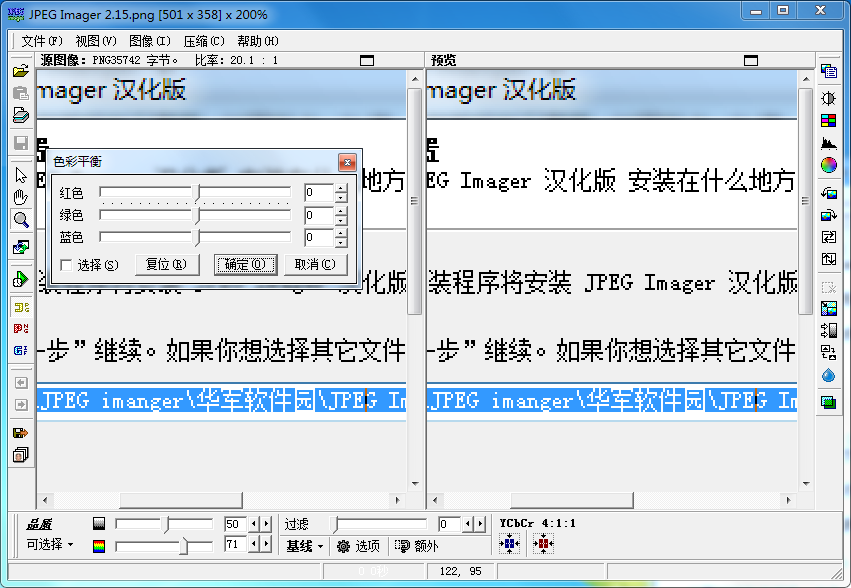Click the blue chroma subsampling icon

[509, 543]
